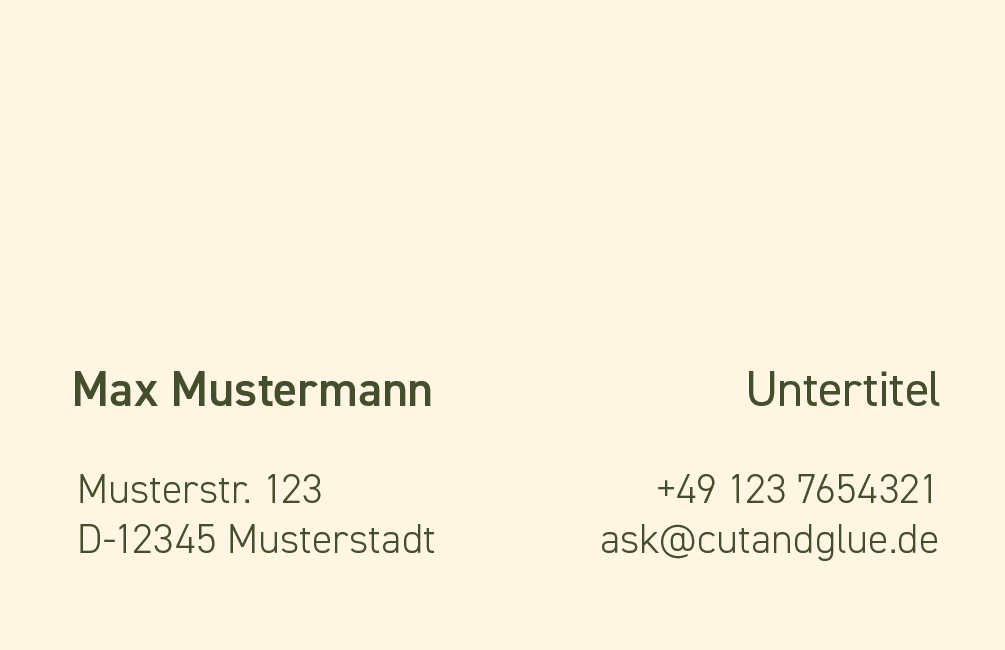Click the city name Musterstadt

[332, 540]
